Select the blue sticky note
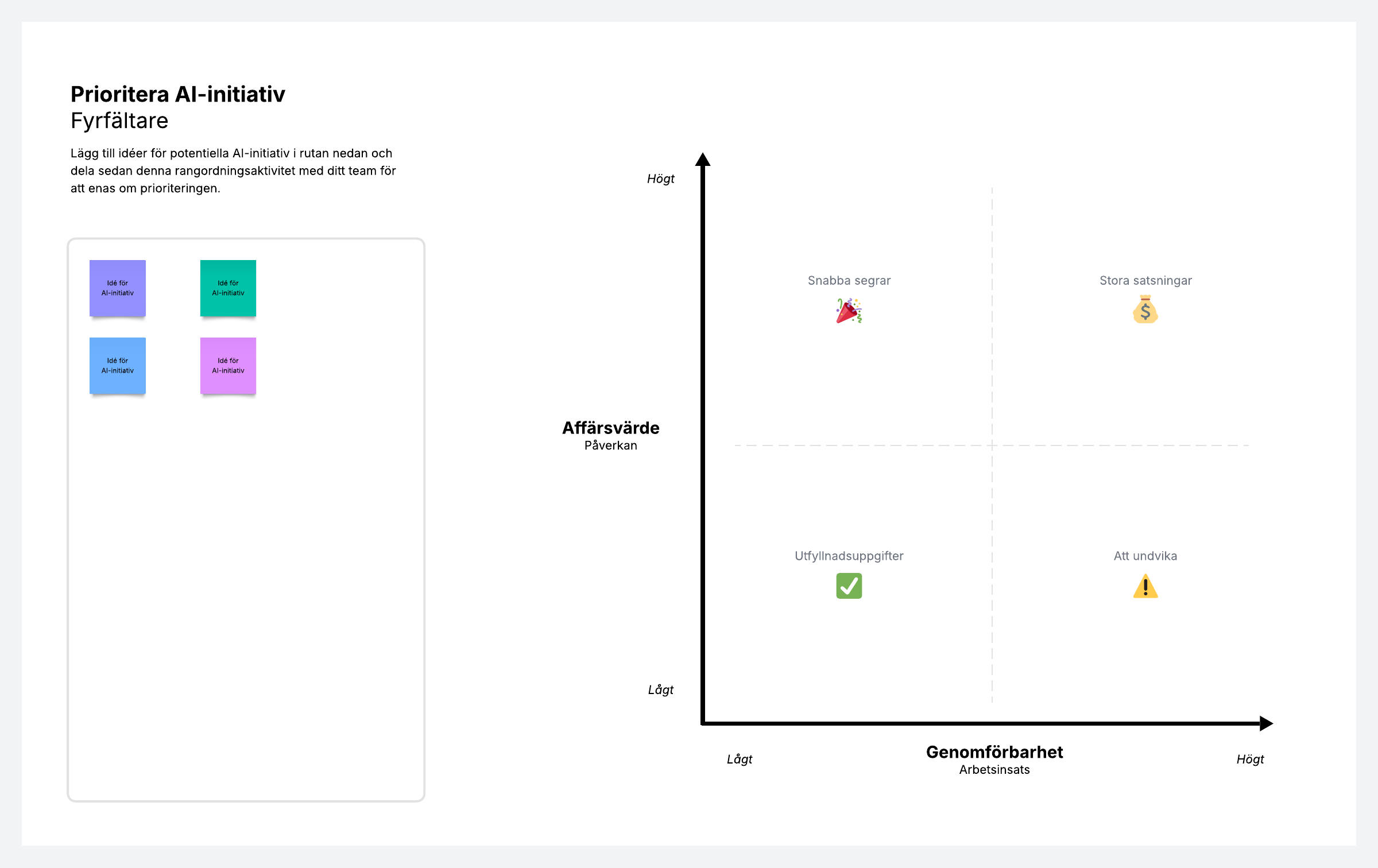 pyautogui.click(x=118, y=366)
